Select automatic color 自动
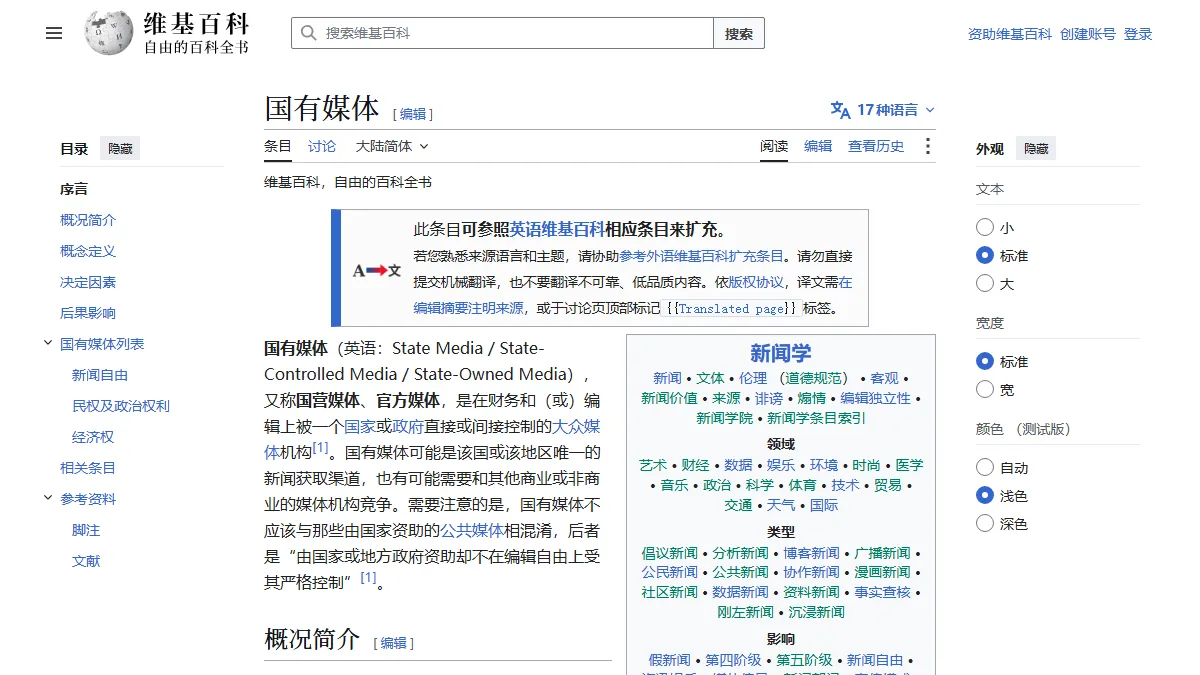 click(x=985, y=467)
